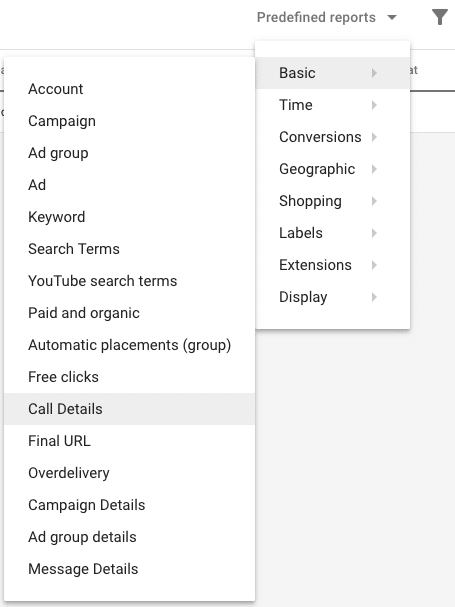Choose the Campaign Details report
The width and height of the screenshot is (455, 607).
(130, 505)
